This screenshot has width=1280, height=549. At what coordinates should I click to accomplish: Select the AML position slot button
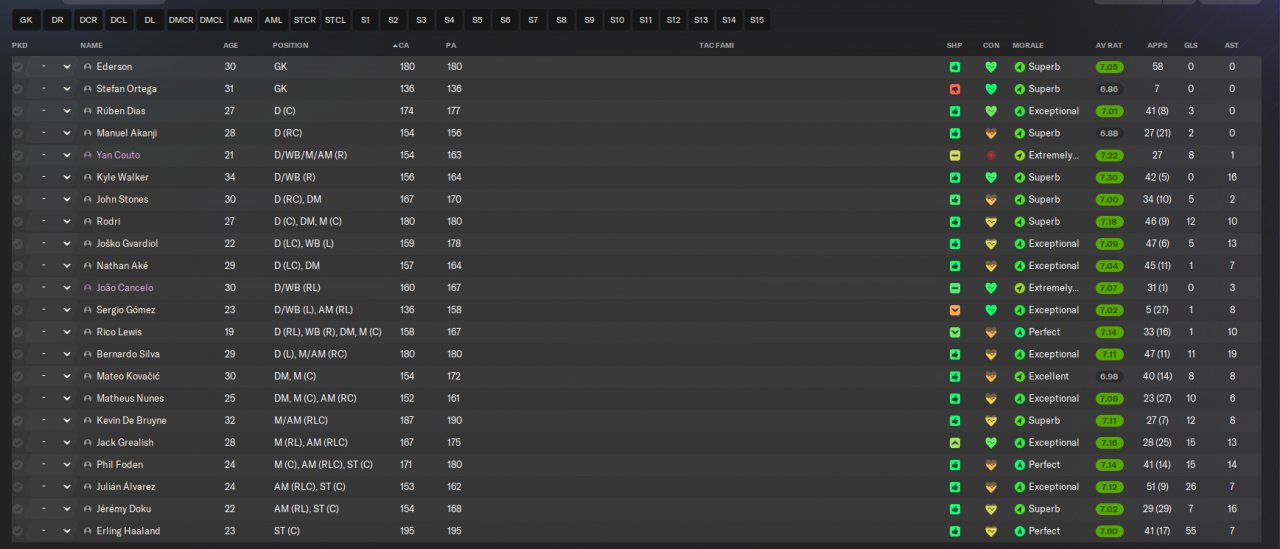tap(274, 20)
